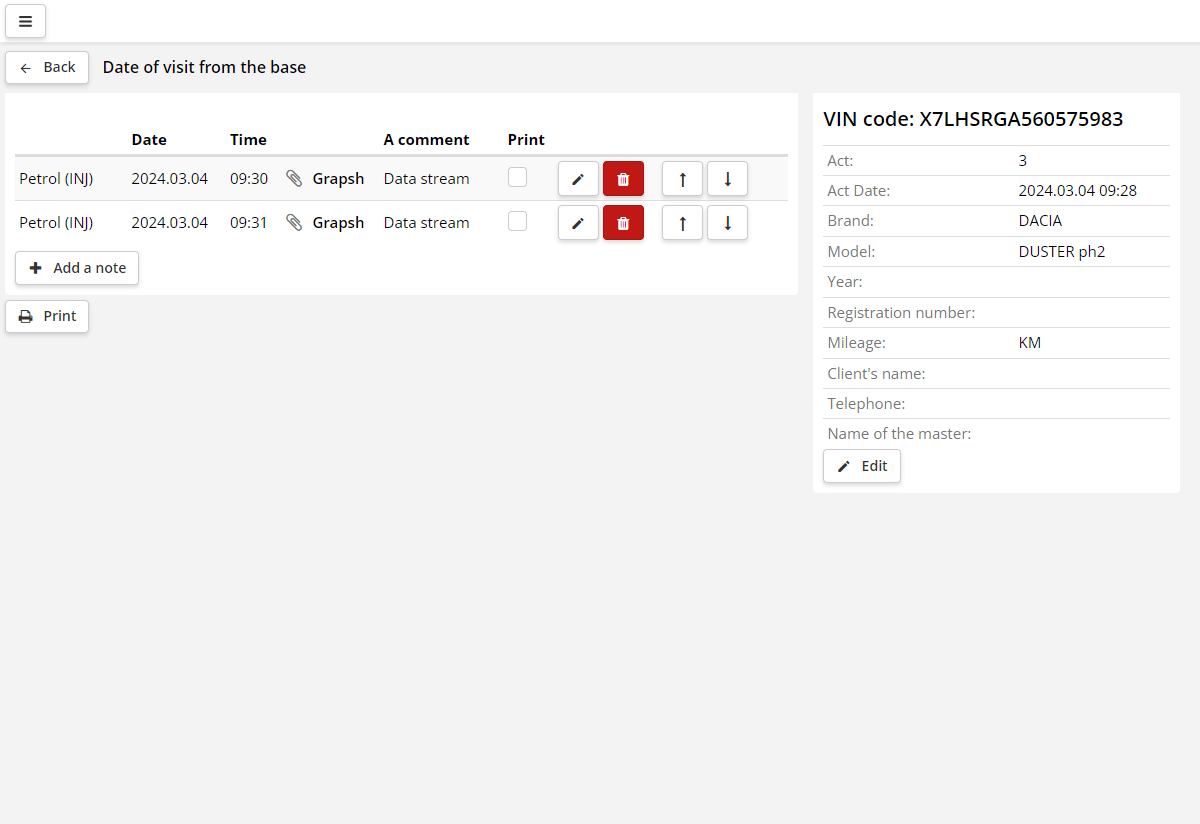Edit the 09:31 note with pencil icon

click(578, 223)
